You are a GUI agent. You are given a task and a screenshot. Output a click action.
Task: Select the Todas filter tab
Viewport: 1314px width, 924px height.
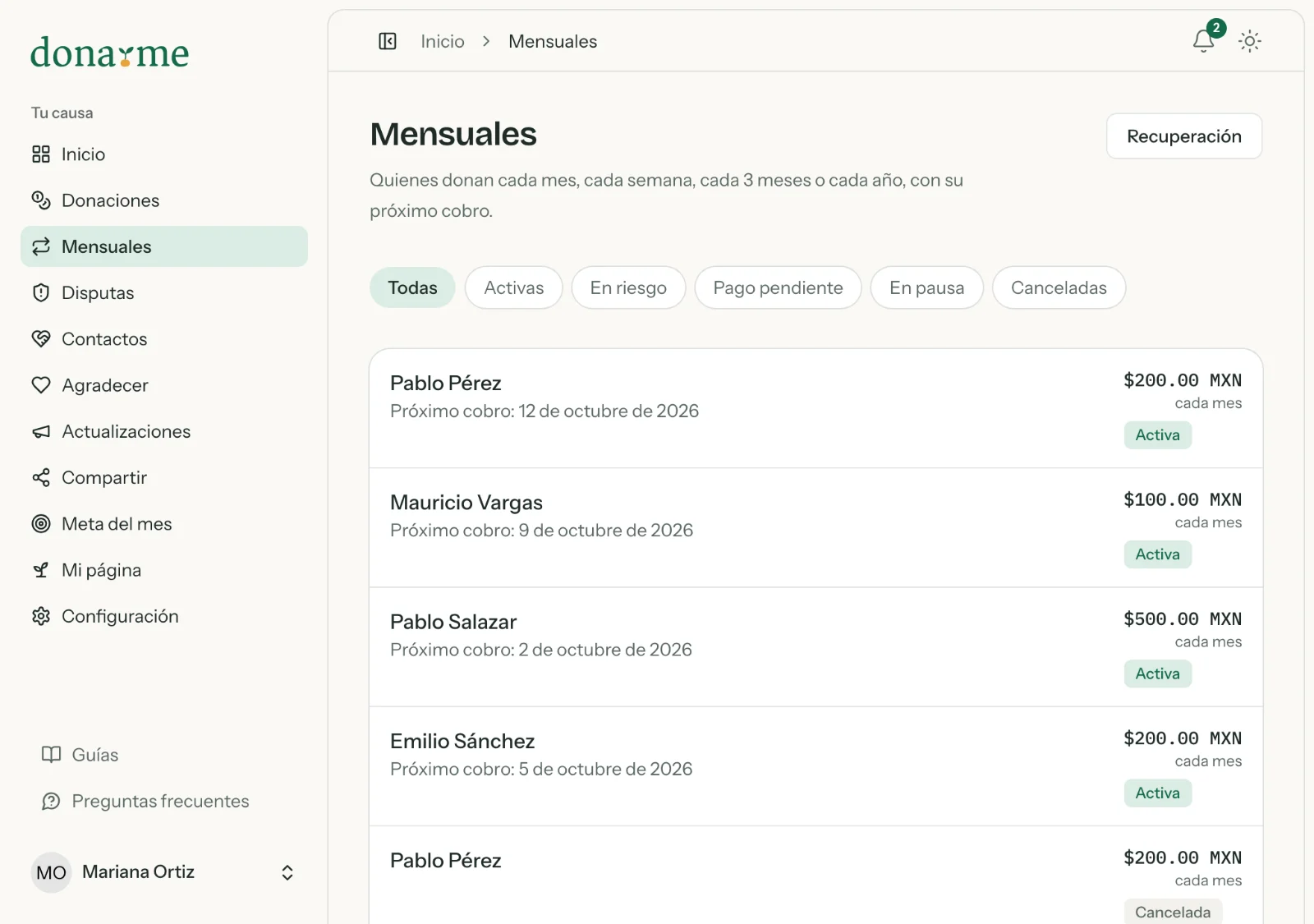[412, 287]
